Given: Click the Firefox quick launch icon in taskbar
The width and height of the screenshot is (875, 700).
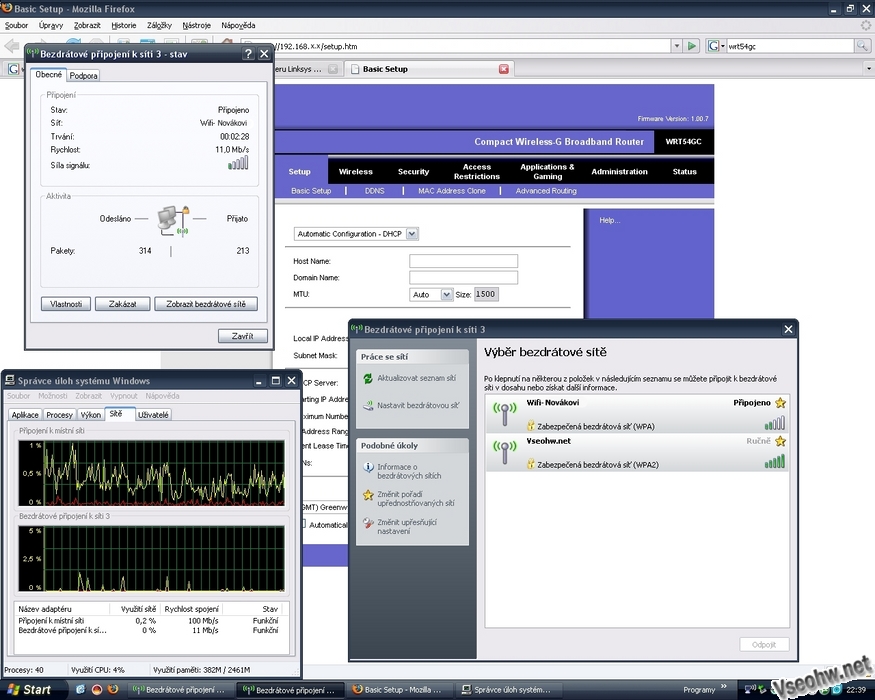Looking at the screenshot, I should 113,689.
